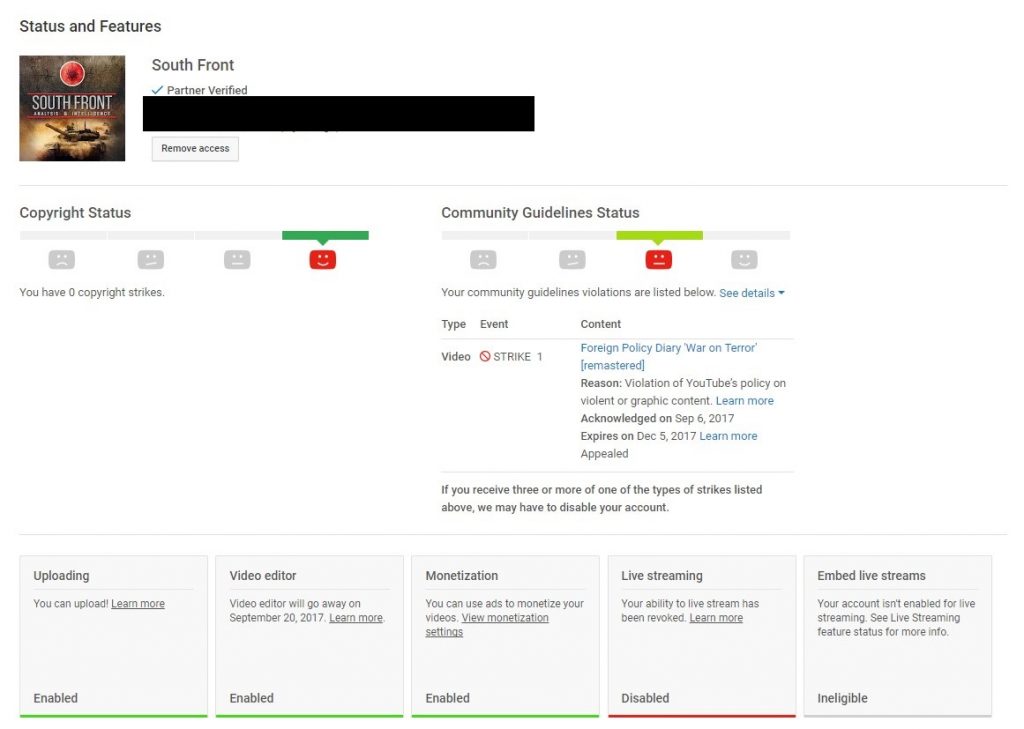Open the South Front channel avatar
This screenshot has height=729, width=1024.
point(72,108)
